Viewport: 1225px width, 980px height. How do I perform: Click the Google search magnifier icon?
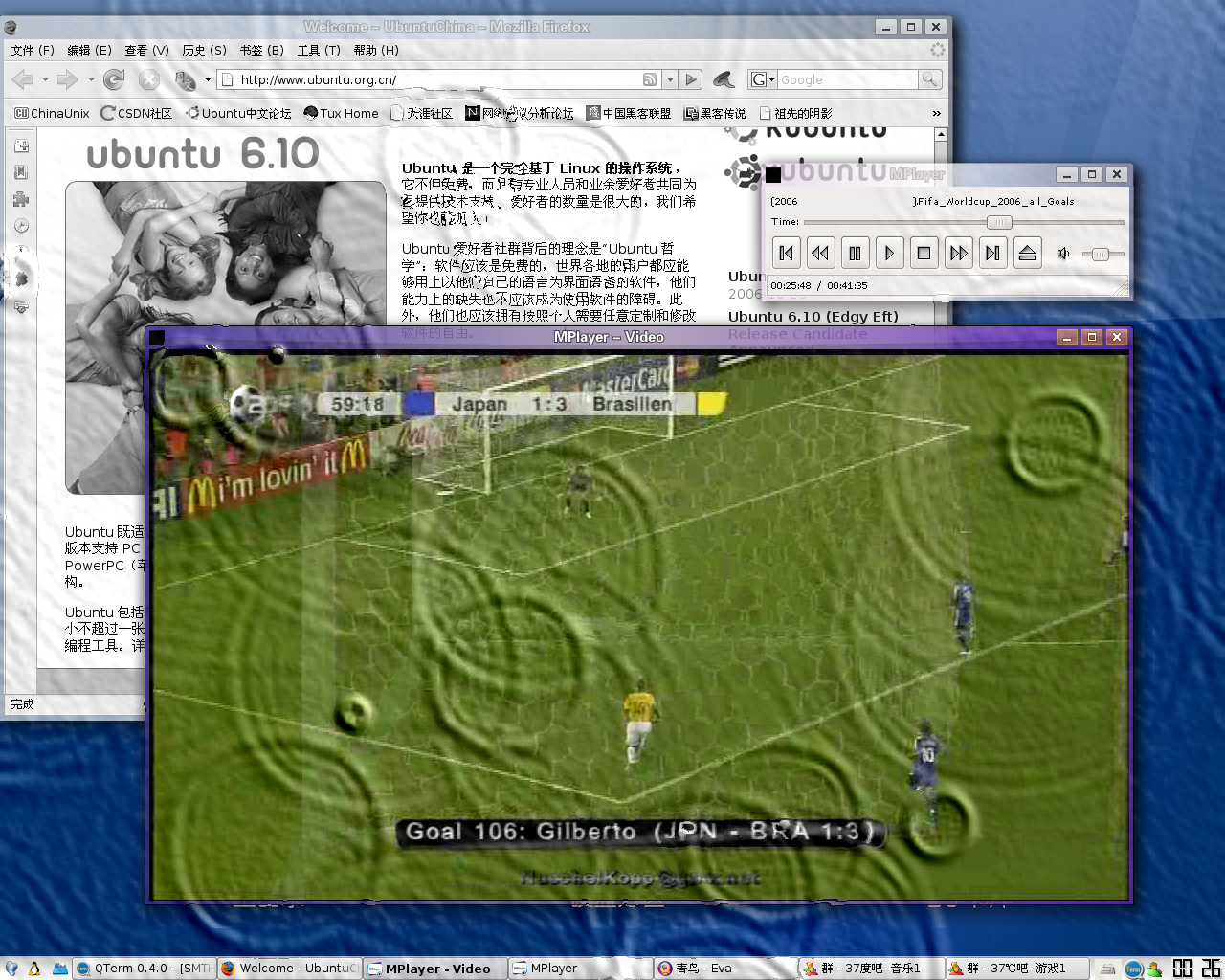click(929, 79)
